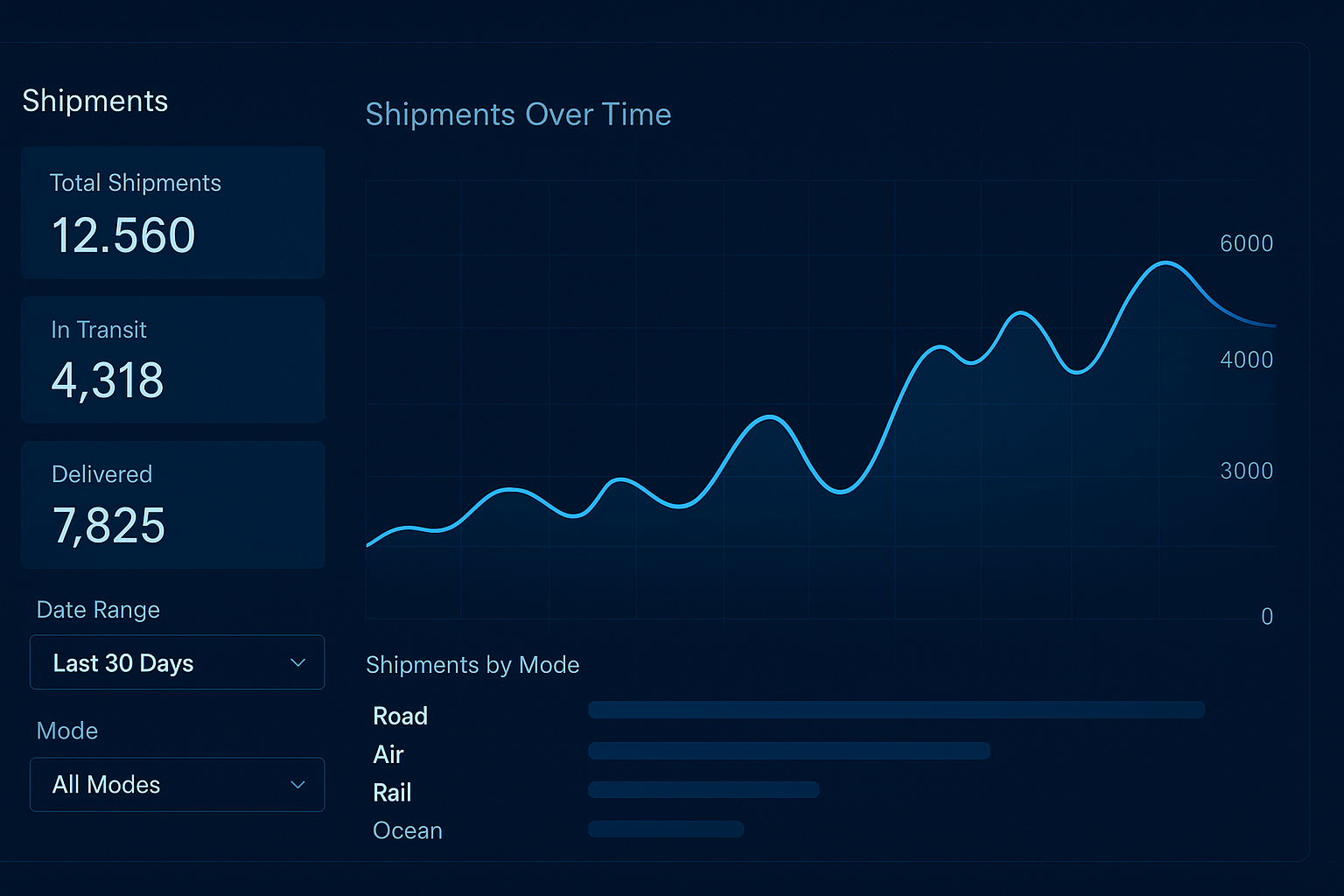Click the Shipments sidebar heading
Viewport: 1344px width, 896px height.
coord(95,101)
